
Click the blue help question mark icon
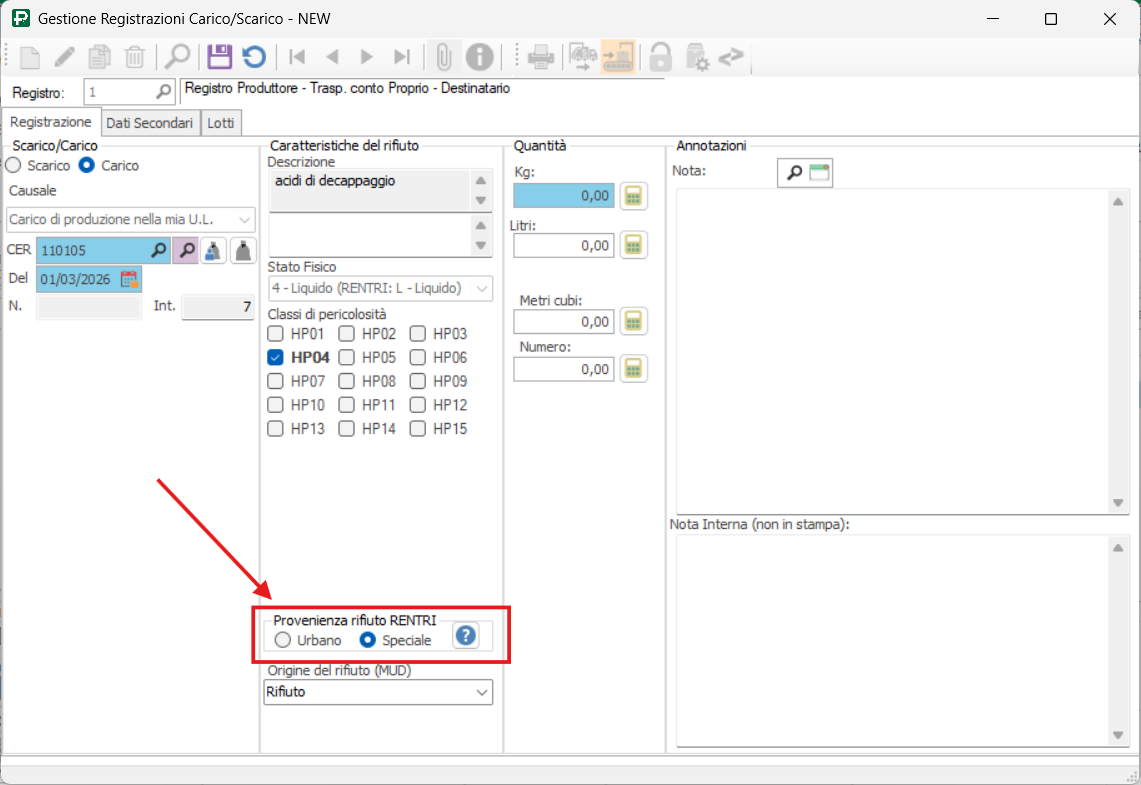coord(466,637)
